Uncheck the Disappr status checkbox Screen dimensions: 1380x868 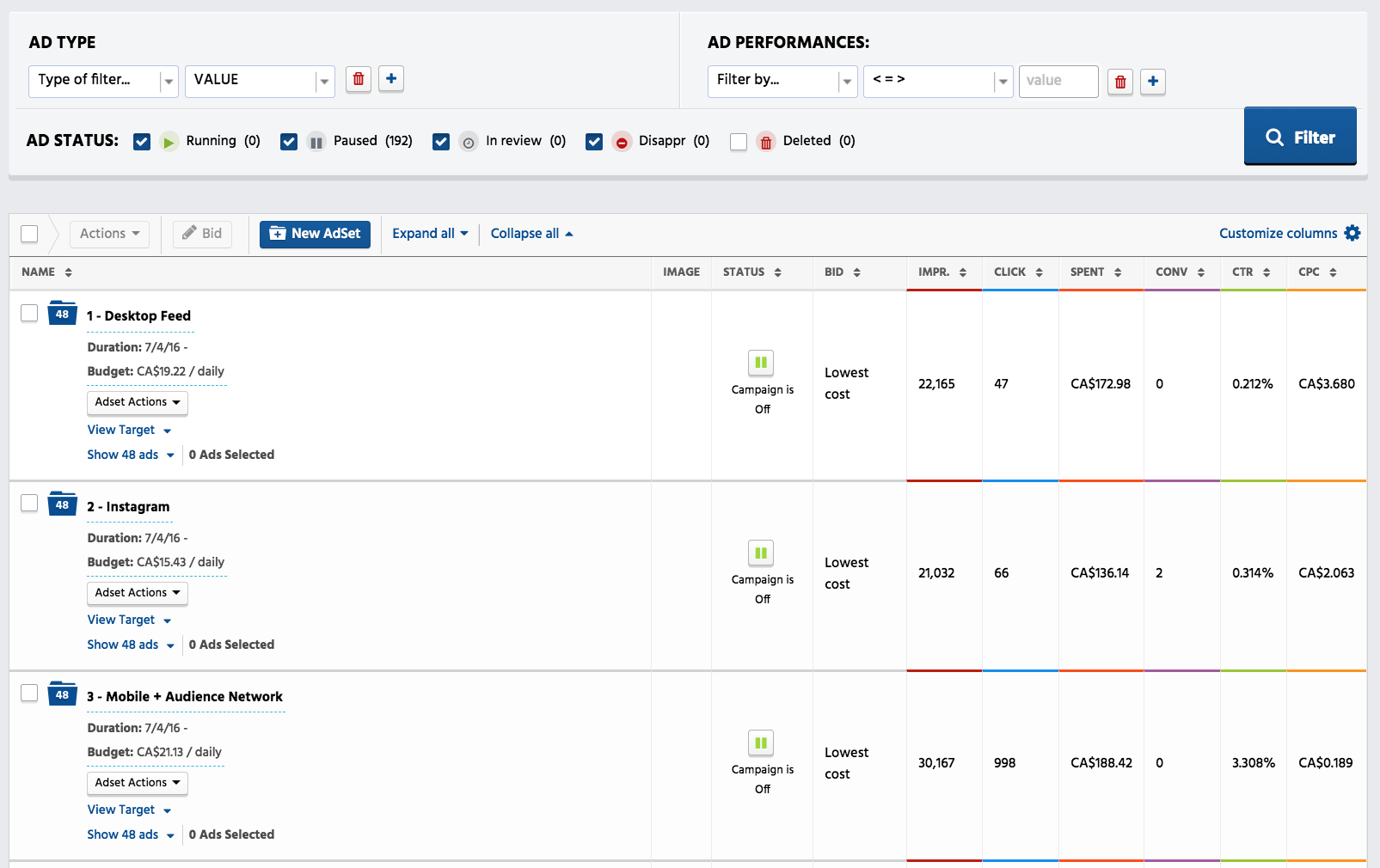click(x=594, y=142)
